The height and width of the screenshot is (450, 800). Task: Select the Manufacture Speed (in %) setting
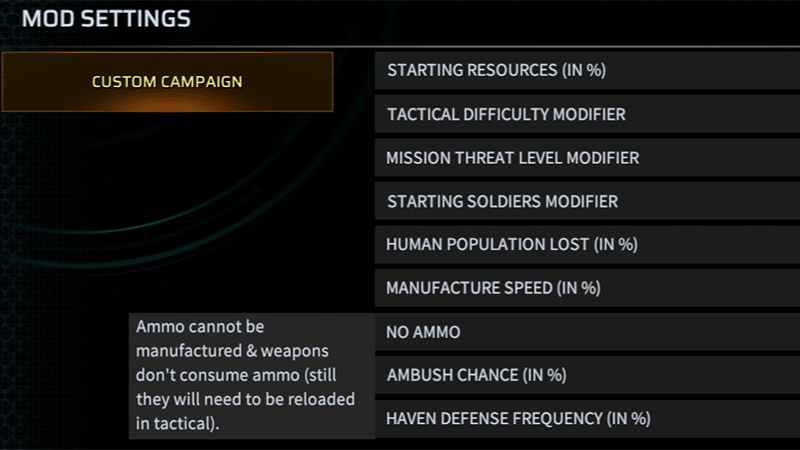493,288
